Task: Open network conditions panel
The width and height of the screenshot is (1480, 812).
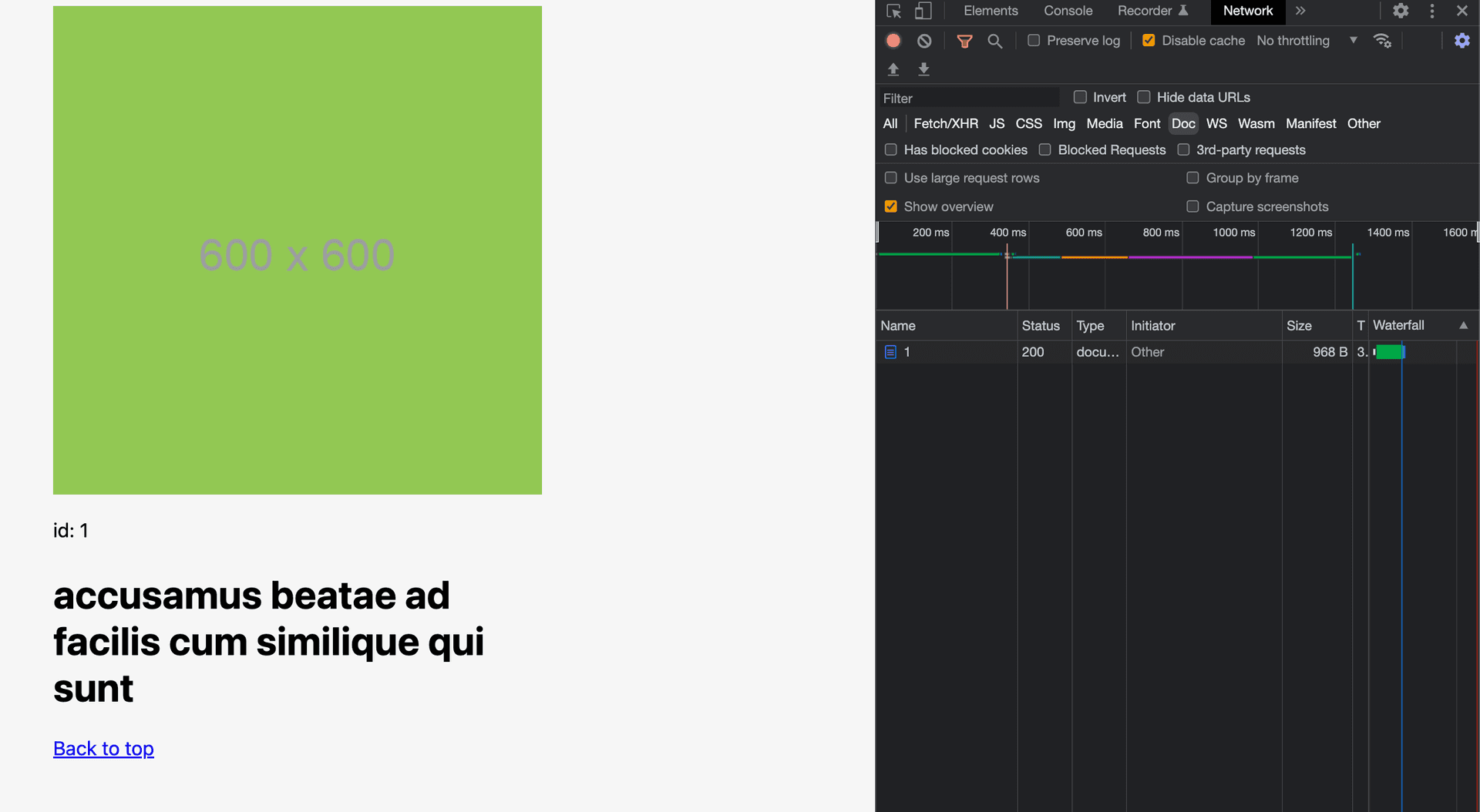Action: coord(1383,40)
